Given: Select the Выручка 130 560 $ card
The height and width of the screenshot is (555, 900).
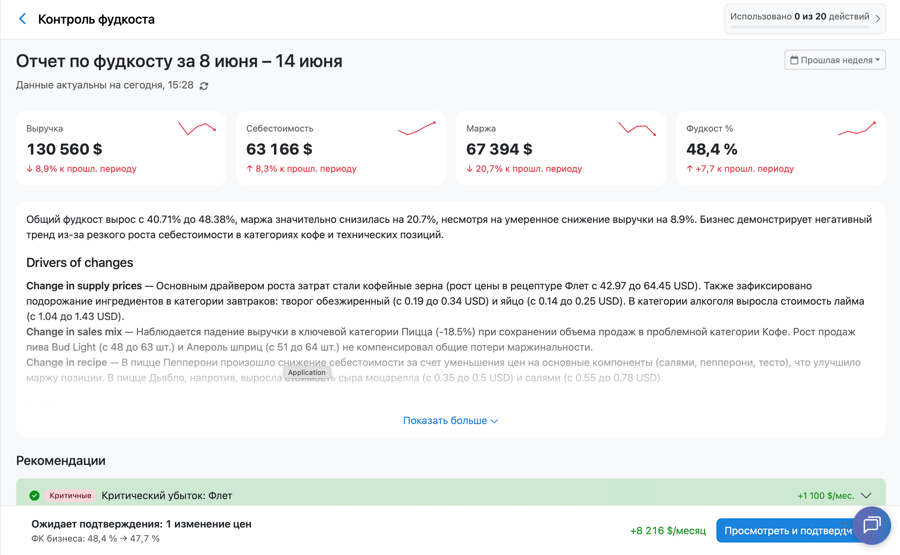Looking at the screenshot, I should click(121, 148).
